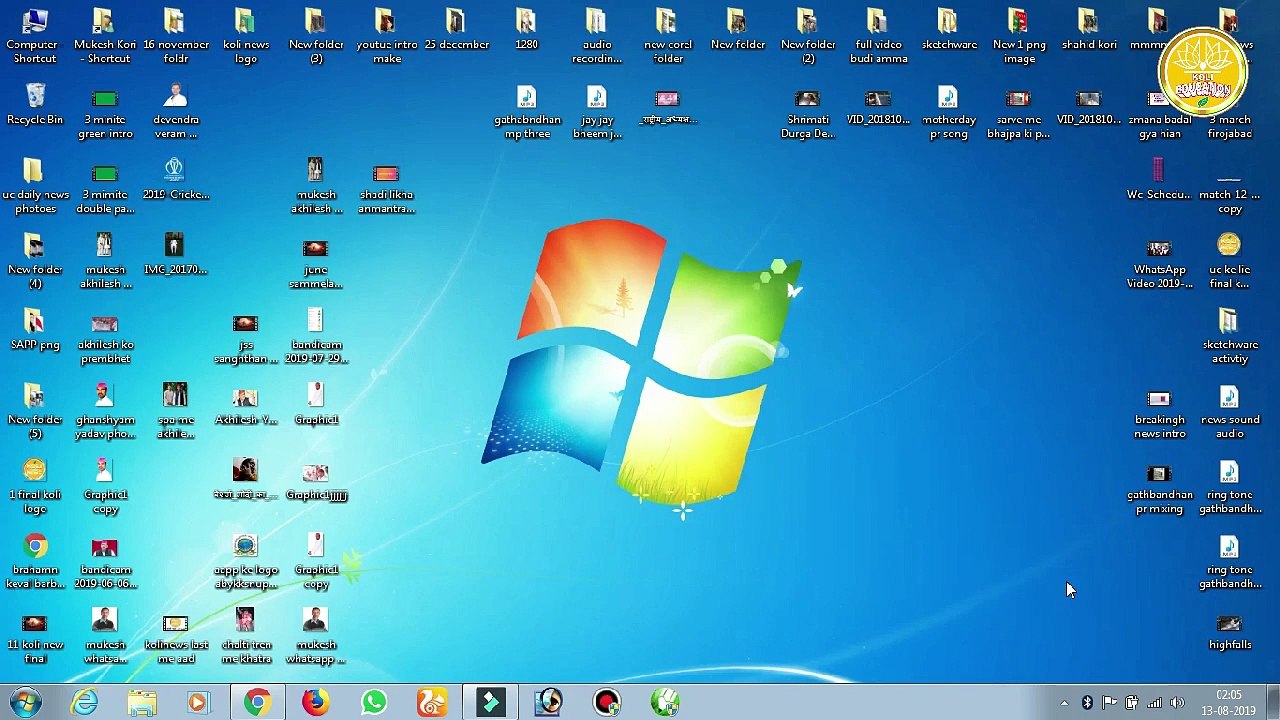This screenshot has height=720, width=1280.
Task: Select the 1 final koli logo file
Action: point(35,487)
